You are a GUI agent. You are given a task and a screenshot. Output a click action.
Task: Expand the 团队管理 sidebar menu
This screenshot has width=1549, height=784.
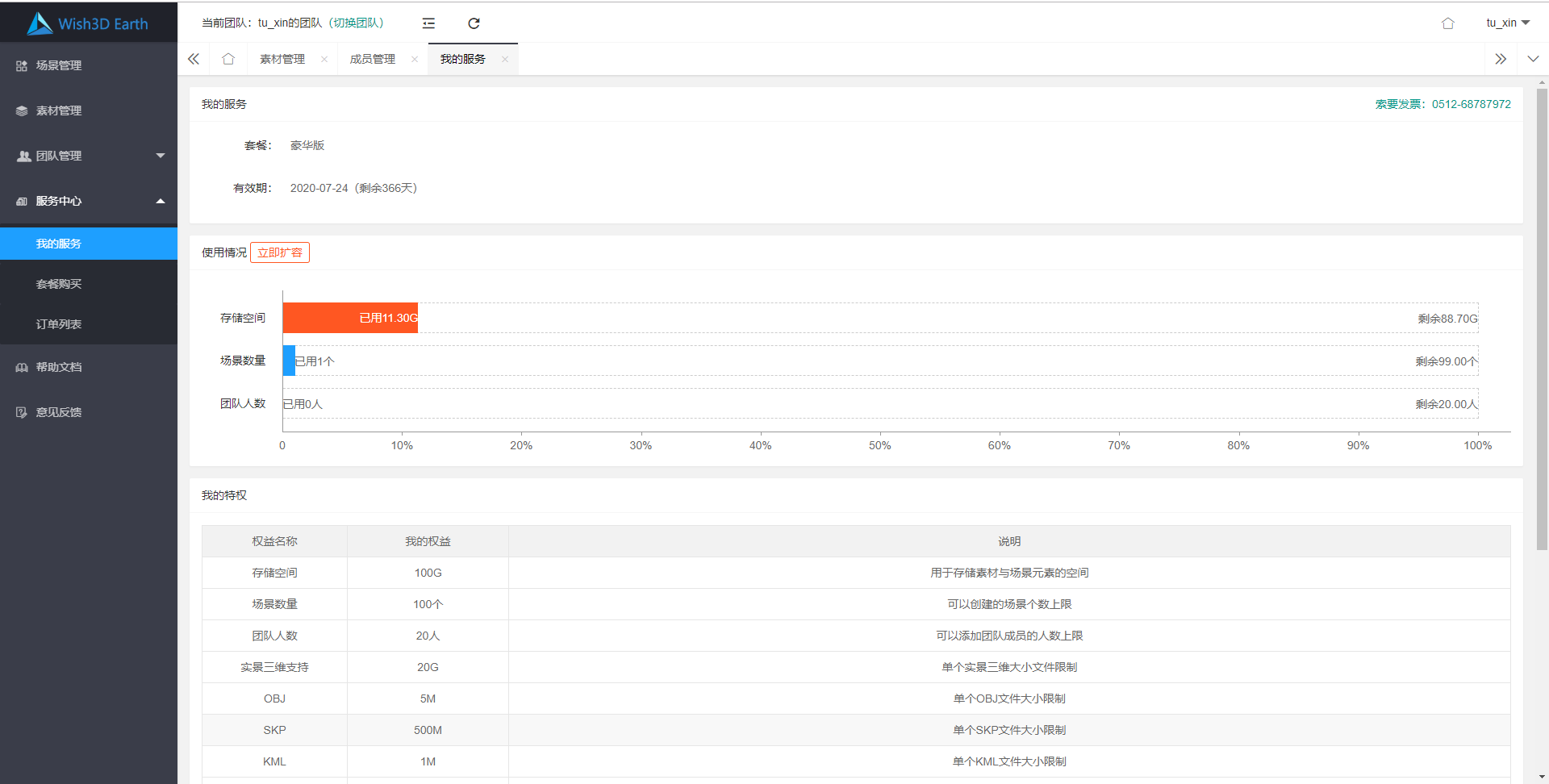tap(89, 156)
